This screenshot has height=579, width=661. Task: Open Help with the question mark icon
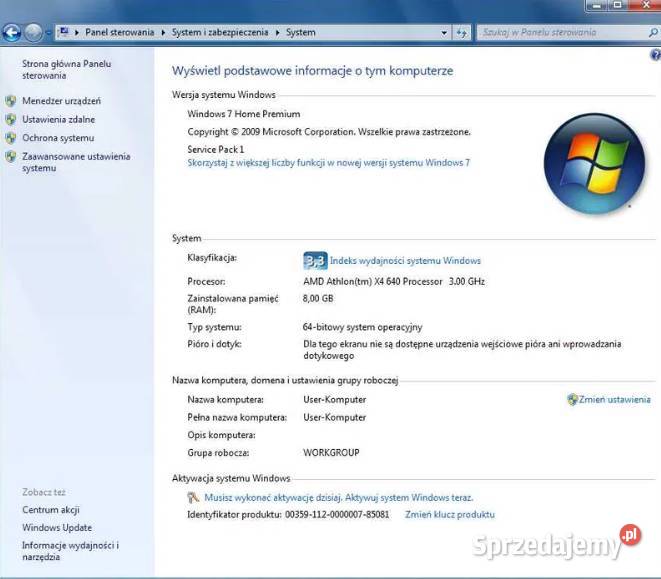[656, 55]
